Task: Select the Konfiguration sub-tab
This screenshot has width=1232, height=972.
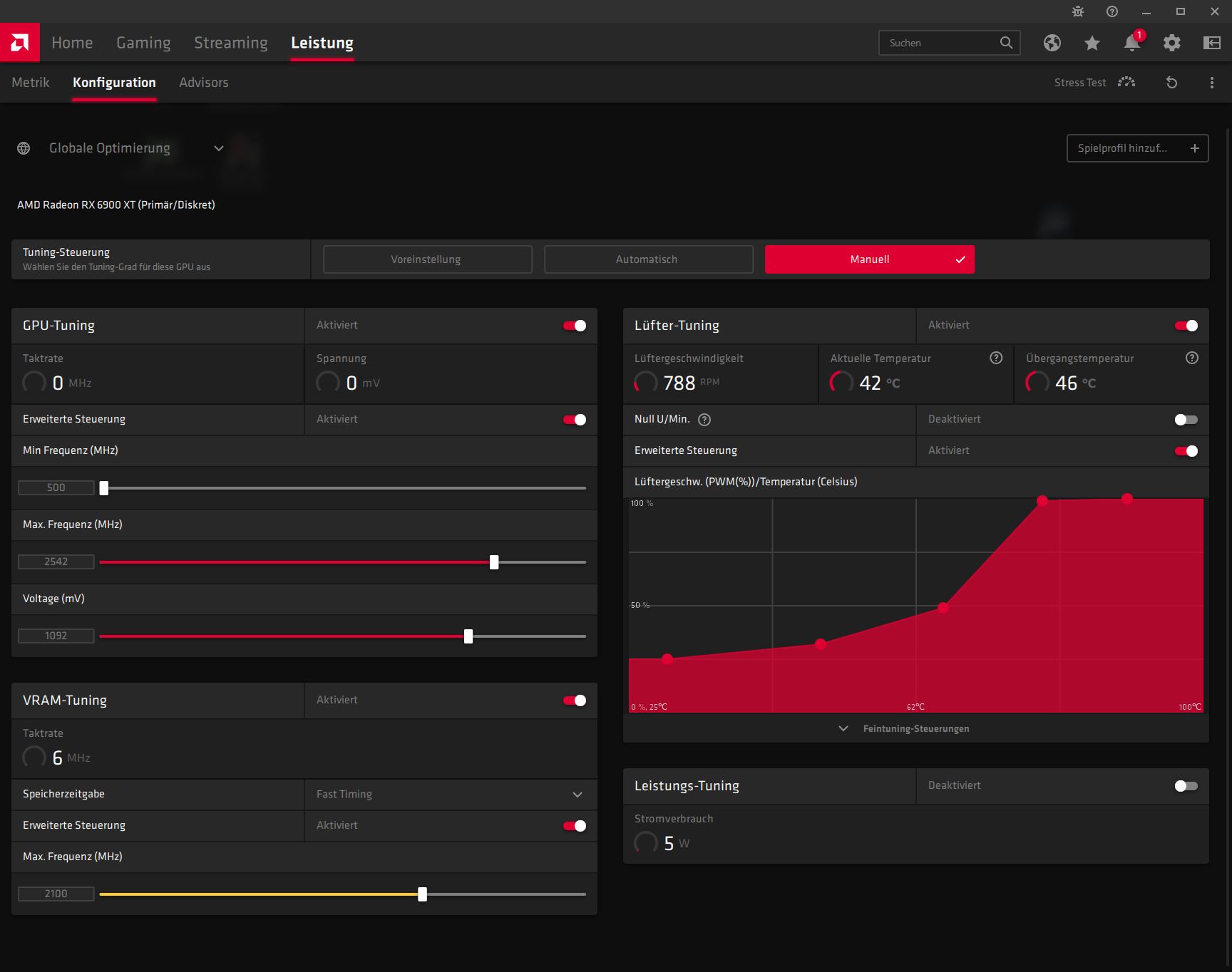Action: (x=114, y=83)
